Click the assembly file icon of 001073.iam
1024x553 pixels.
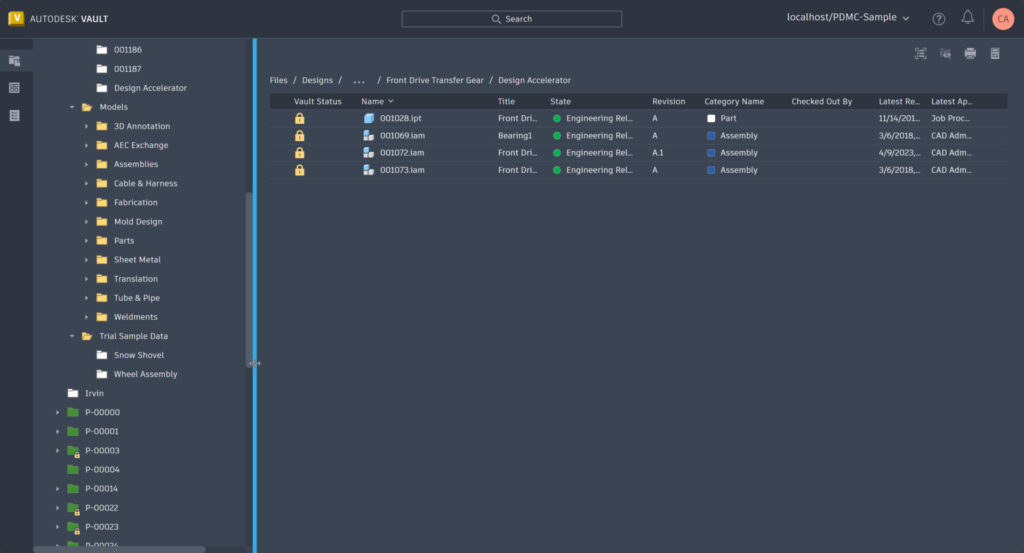pos(368,170)
